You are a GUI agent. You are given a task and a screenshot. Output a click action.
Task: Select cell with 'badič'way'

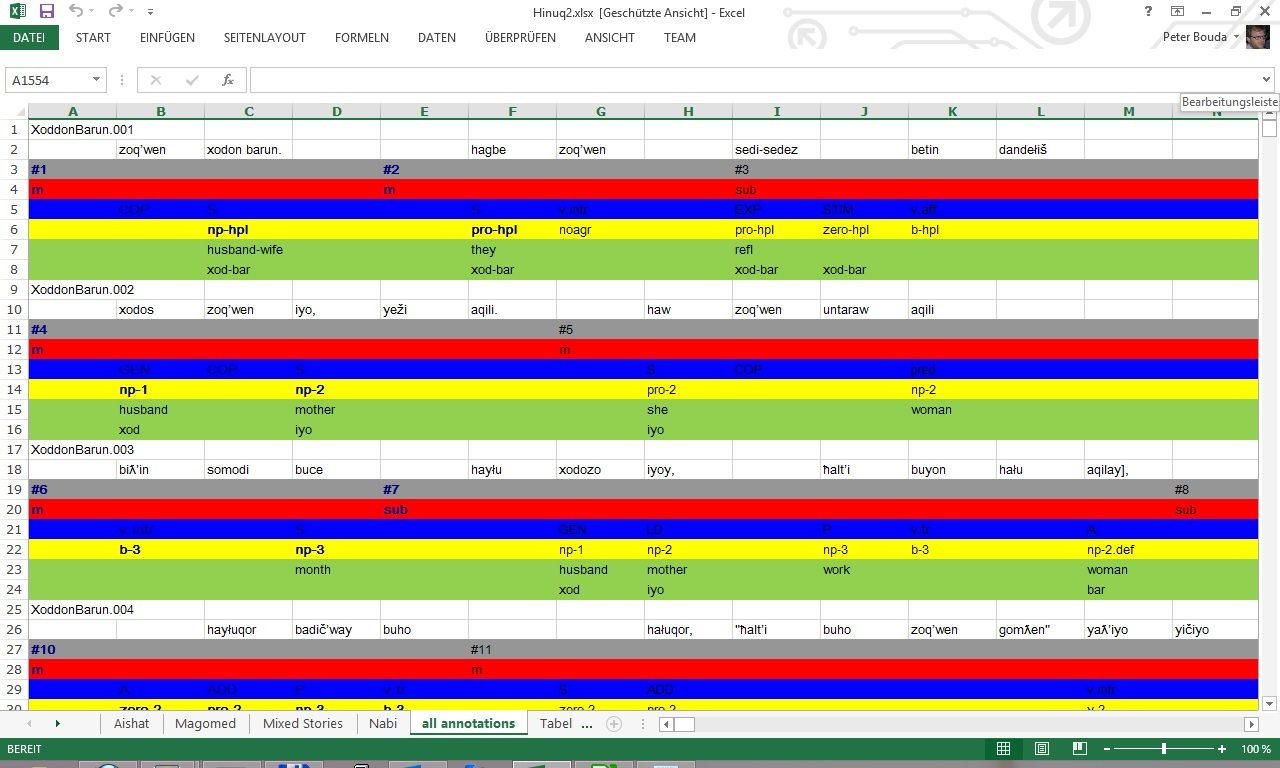336,630
